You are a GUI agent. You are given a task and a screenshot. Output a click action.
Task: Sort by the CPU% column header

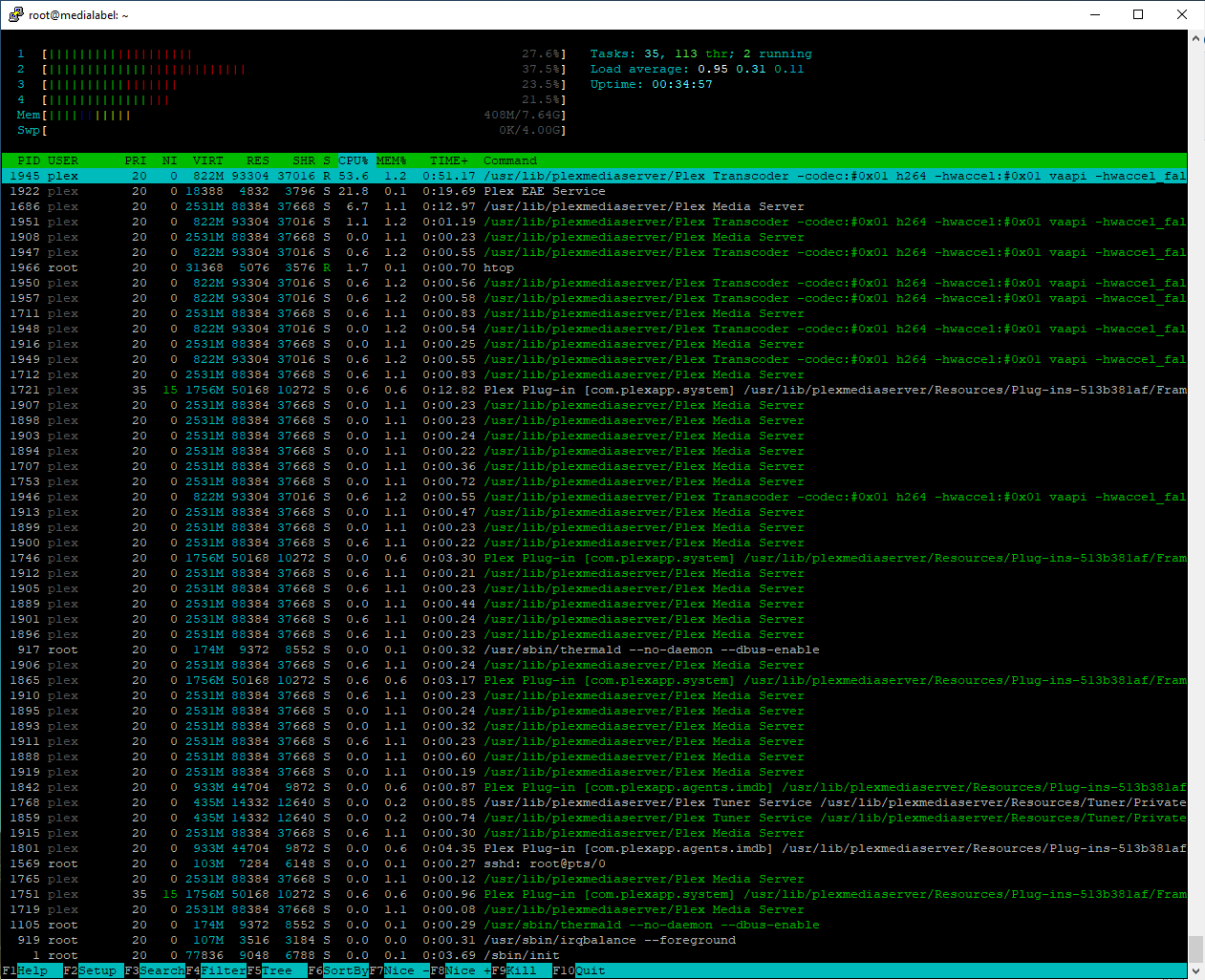coord(354,160)
